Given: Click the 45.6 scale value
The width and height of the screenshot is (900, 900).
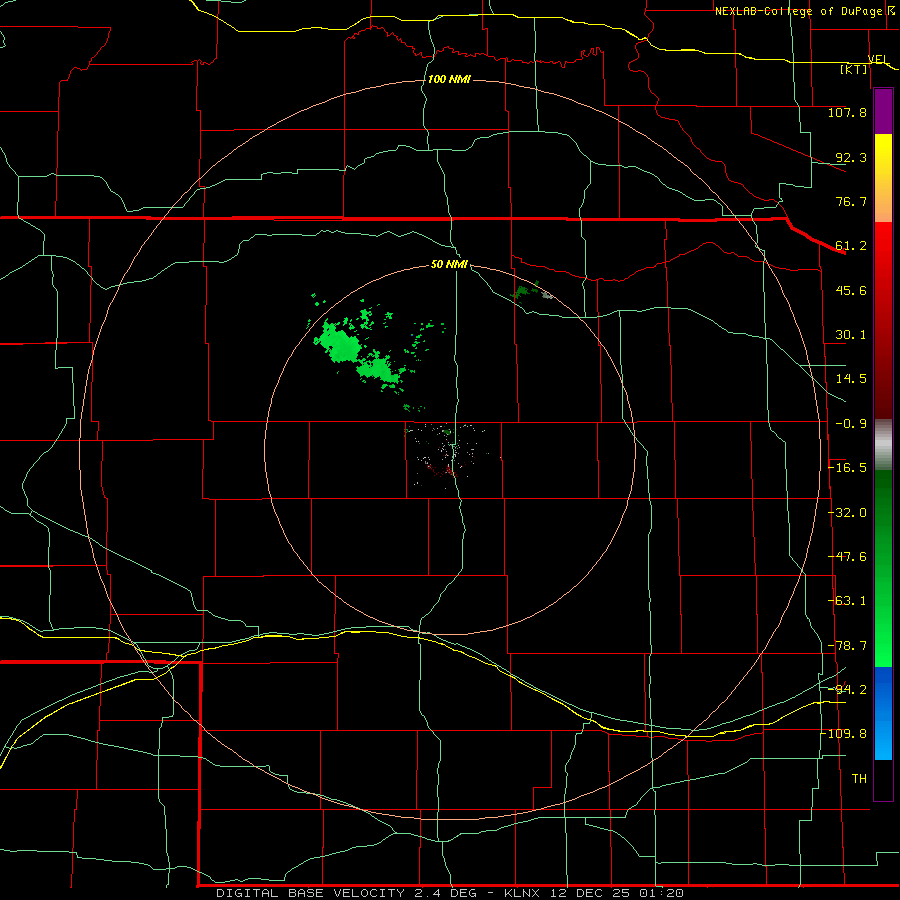Looking at the screenshot, I should click(x=851, y=290).
